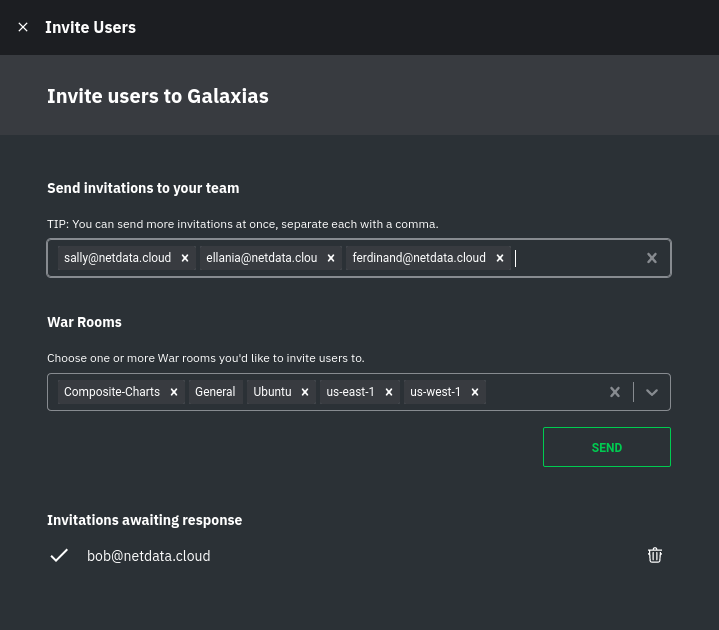Clear all entered email addresses

coord(652,258)
